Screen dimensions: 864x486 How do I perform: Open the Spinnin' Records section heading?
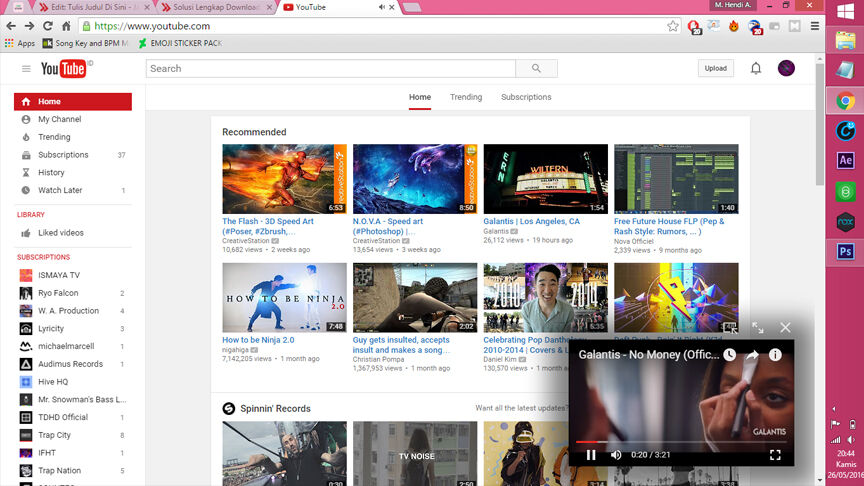pos(275,408)
